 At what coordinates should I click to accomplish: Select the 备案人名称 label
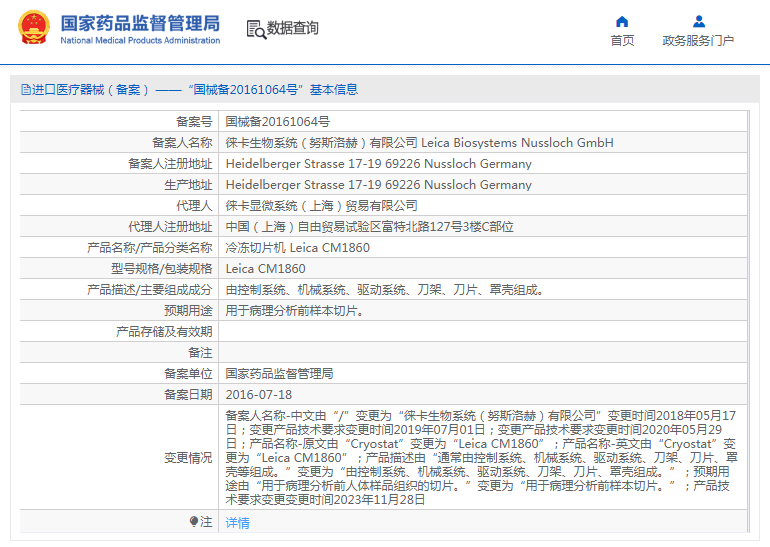pyautogui.click(x=182, y=142)
